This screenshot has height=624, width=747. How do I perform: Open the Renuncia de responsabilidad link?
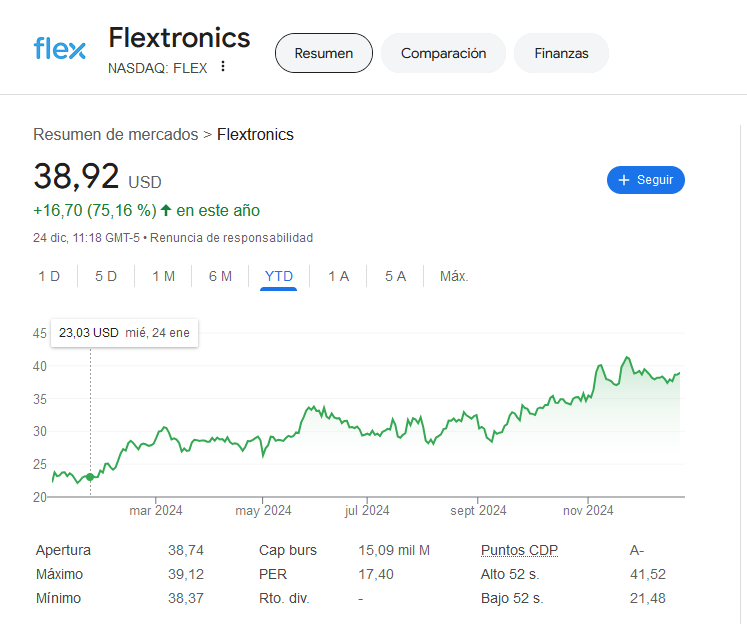pyautogui.click(x=232, y=238)
